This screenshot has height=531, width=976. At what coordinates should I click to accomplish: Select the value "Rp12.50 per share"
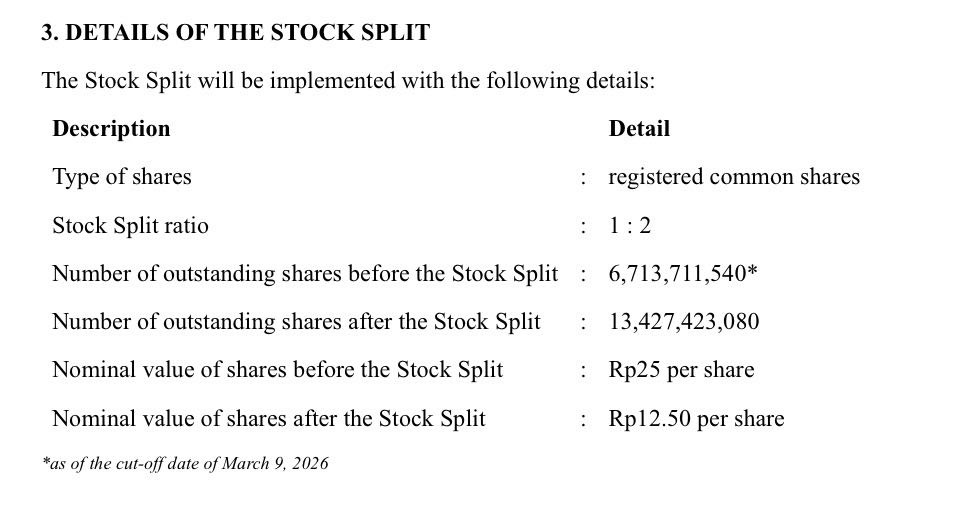(696, 418)
